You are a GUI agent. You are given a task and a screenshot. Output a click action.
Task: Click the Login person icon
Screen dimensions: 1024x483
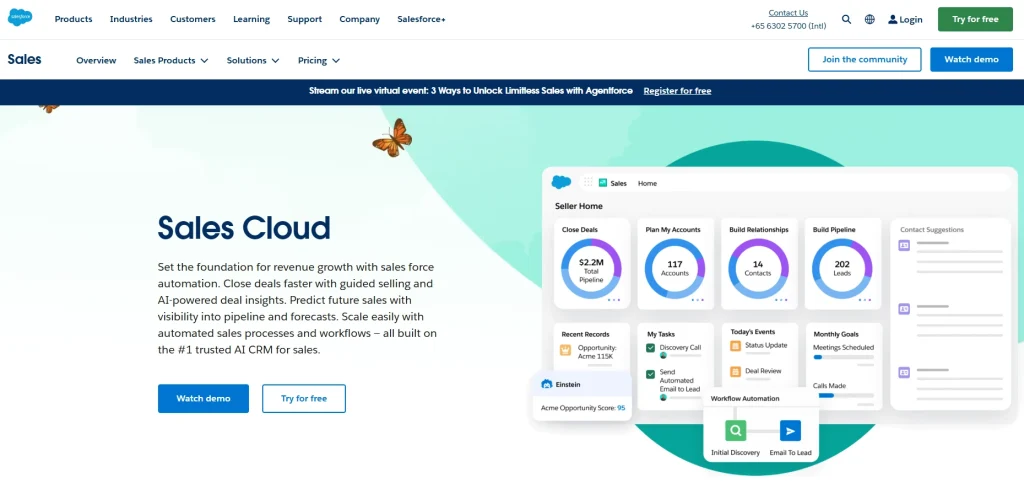893,20
